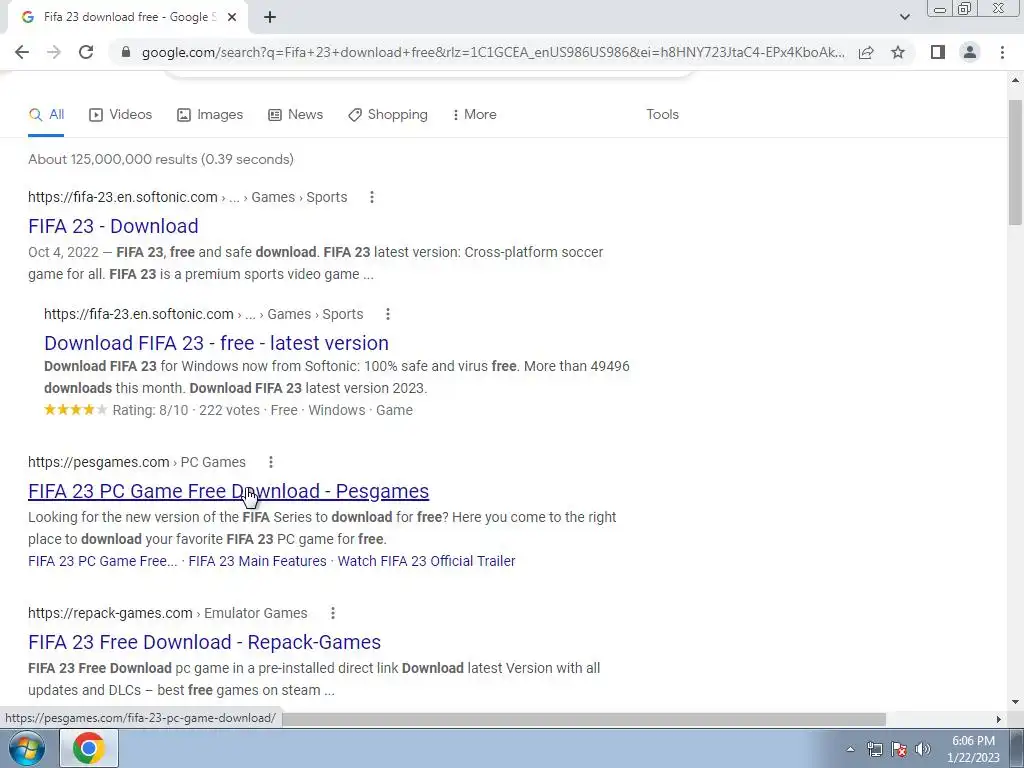Click the forward navigation arrow
1024x768 pixels.
tap(54, 52)
